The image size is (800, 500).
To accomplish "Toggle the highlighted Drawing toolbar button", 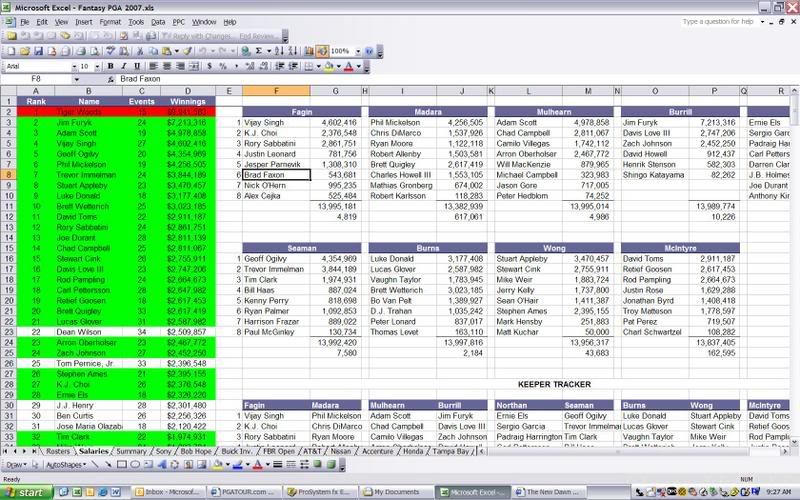I will (x=322, y=51).
